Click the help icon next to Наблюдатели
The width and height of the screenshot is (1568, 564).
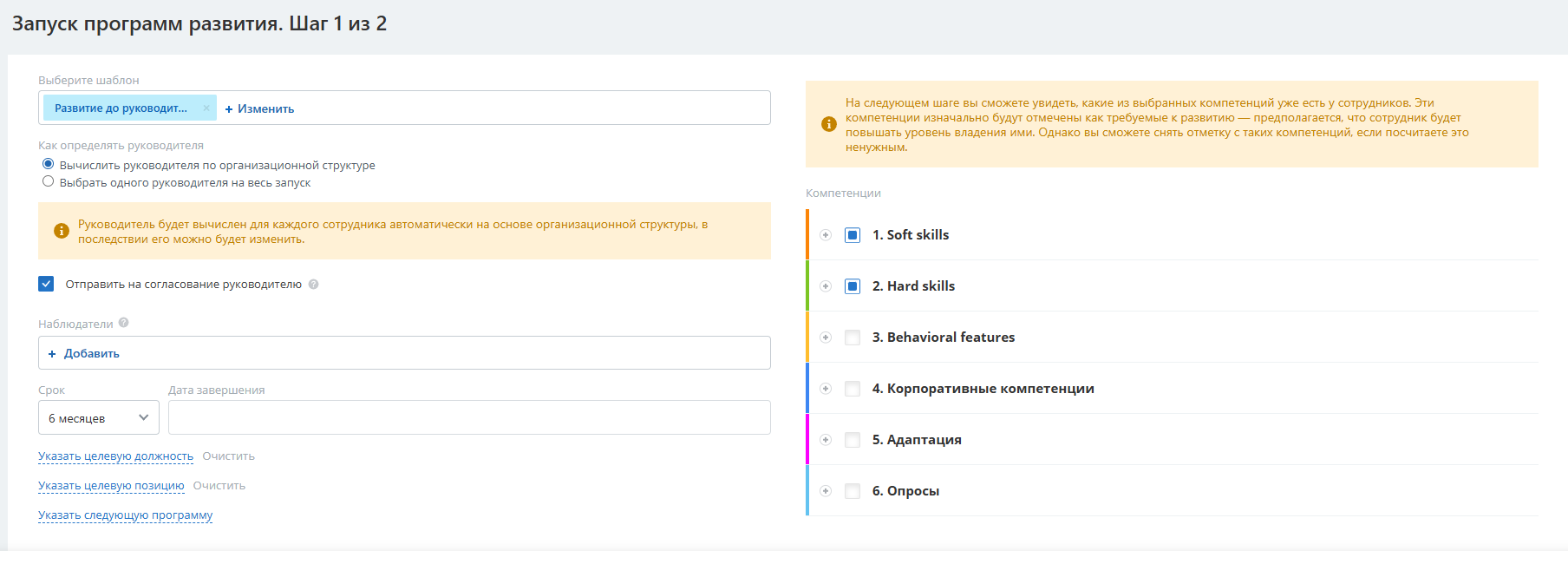(x=124, y=323)
